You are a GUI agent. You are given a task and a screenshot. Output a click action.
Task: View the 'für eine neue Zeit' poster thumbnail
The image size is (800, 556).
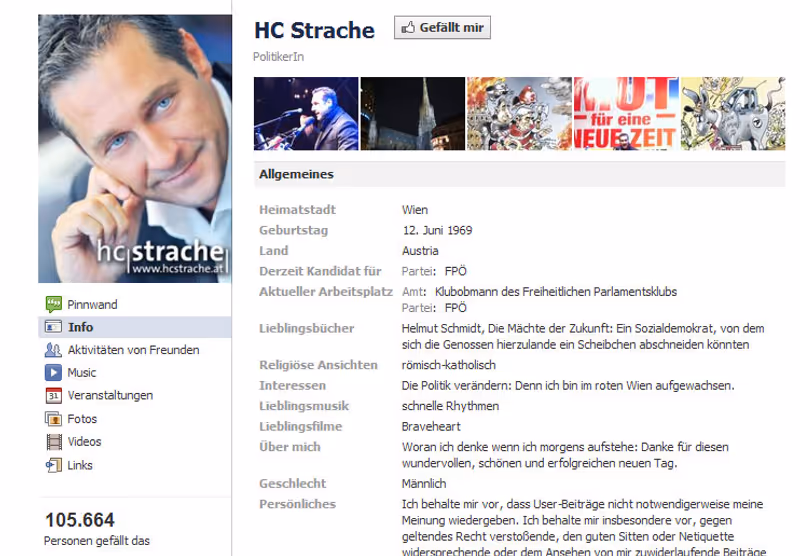click(627, 114)
